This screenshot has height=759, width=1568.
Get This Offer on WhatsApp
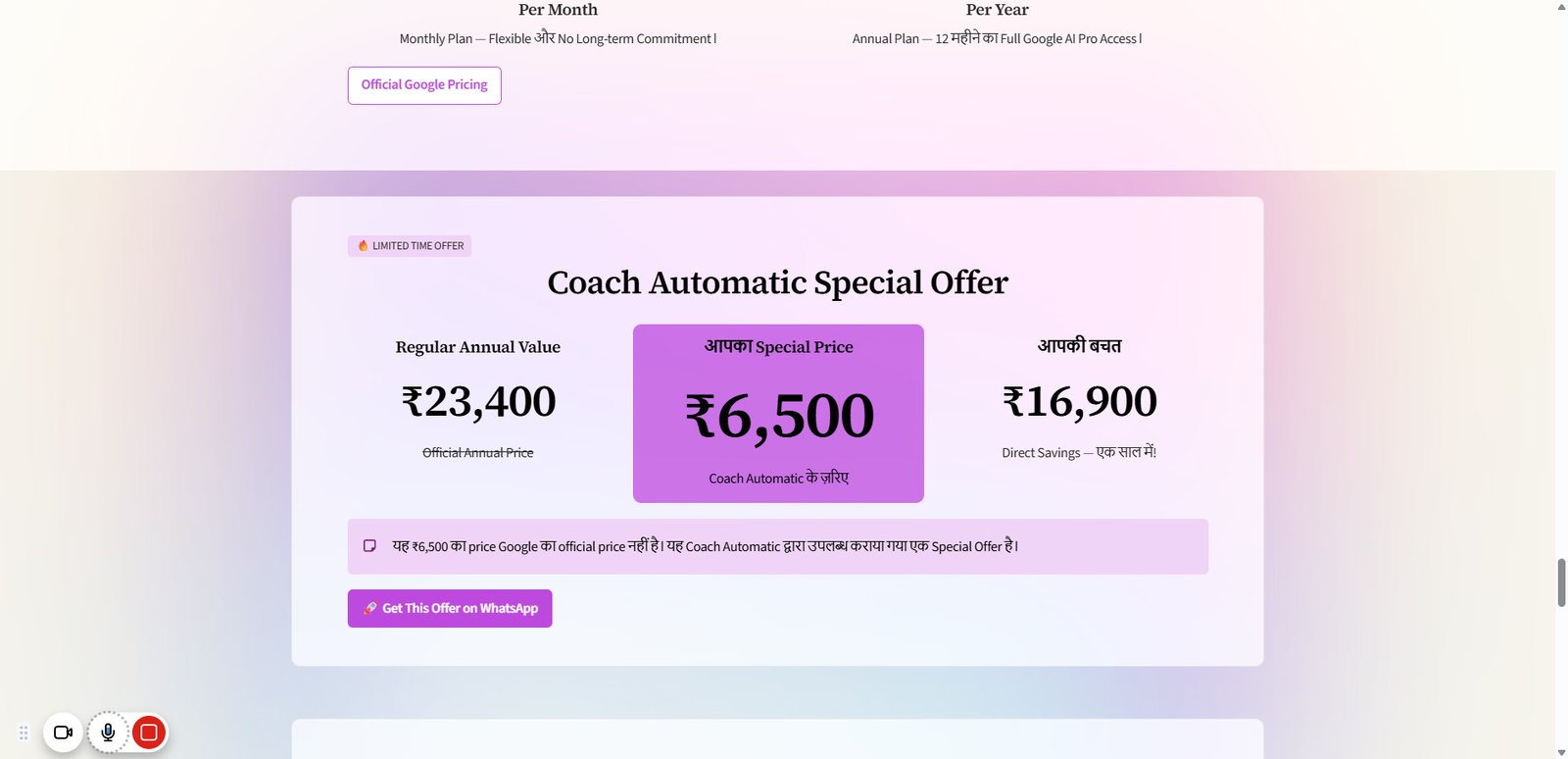click(x=450, y=608)
